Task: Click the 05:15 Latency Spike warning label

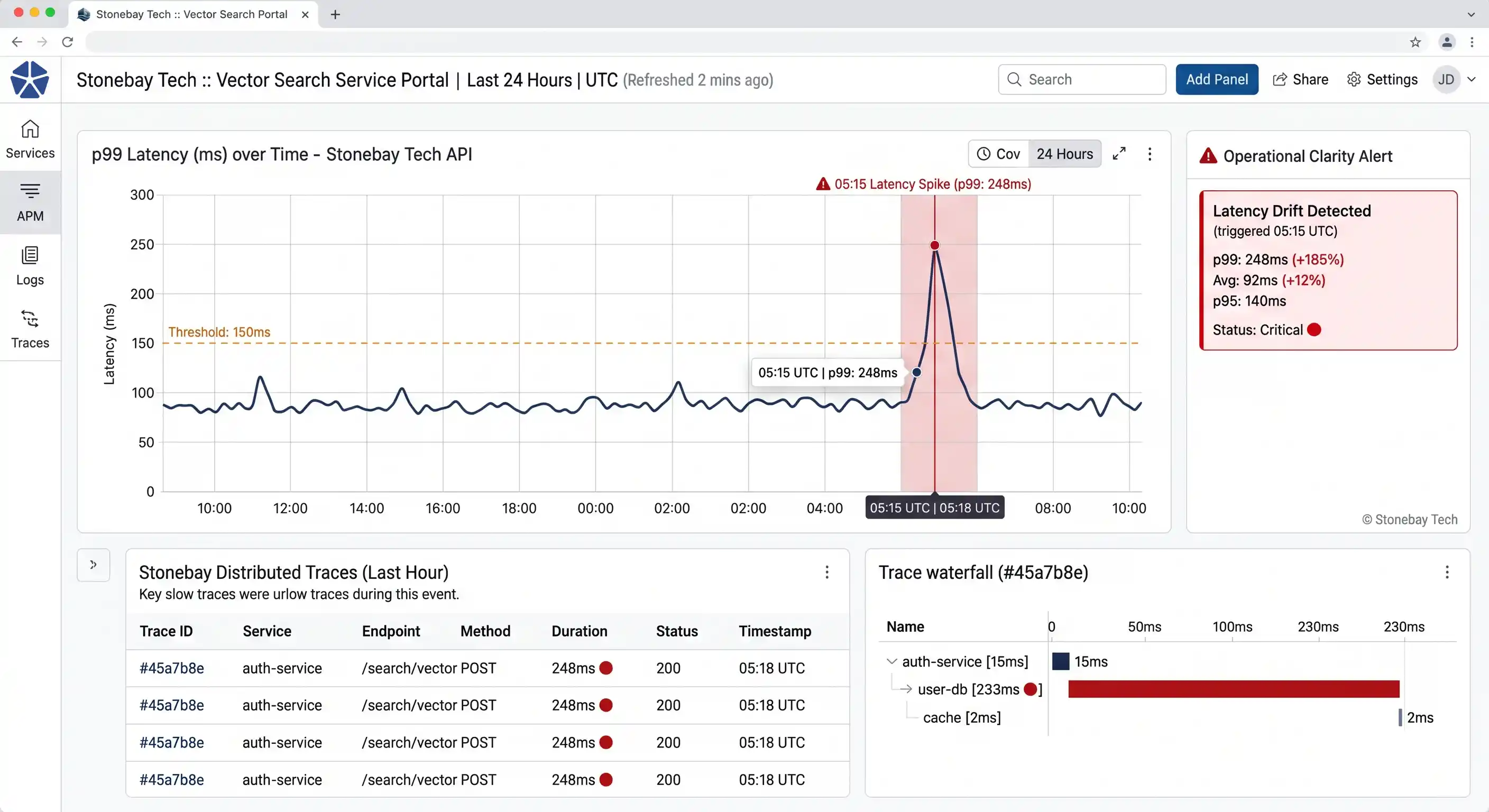Action: (923, 184)
